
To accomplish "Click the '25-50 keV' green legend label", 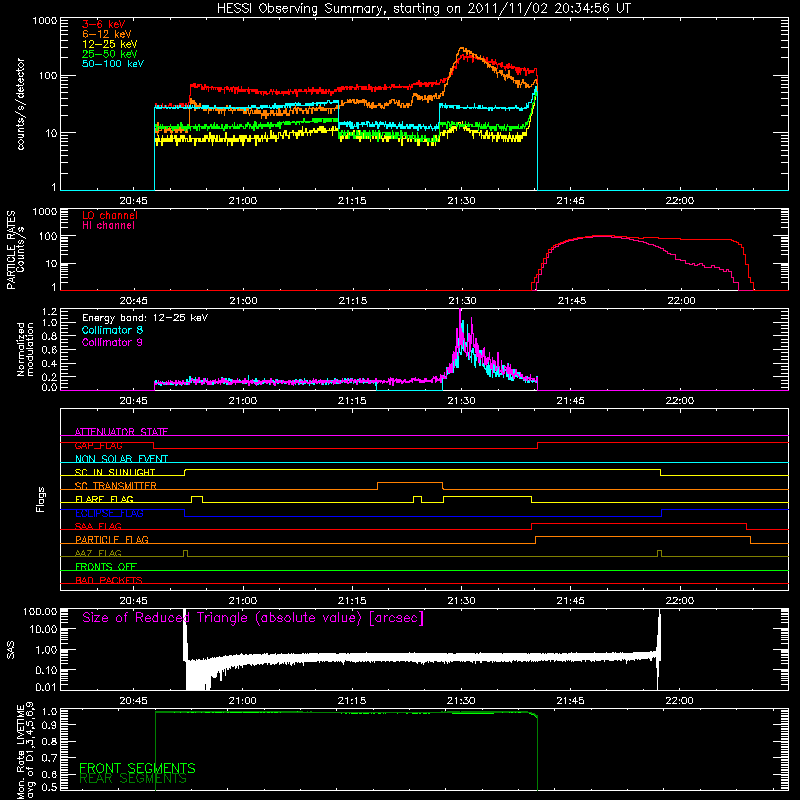I will tap(110, 54).
